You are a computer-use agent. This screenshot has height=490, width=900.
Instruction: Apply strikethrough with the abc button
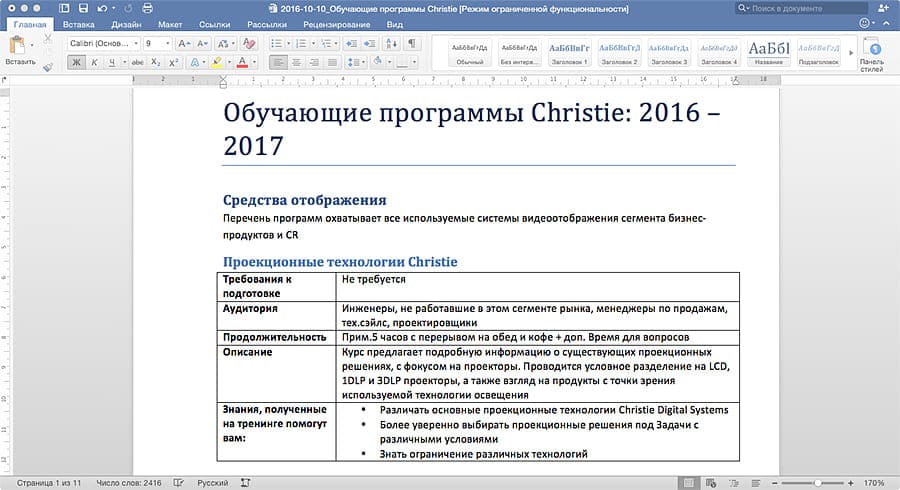137,62
